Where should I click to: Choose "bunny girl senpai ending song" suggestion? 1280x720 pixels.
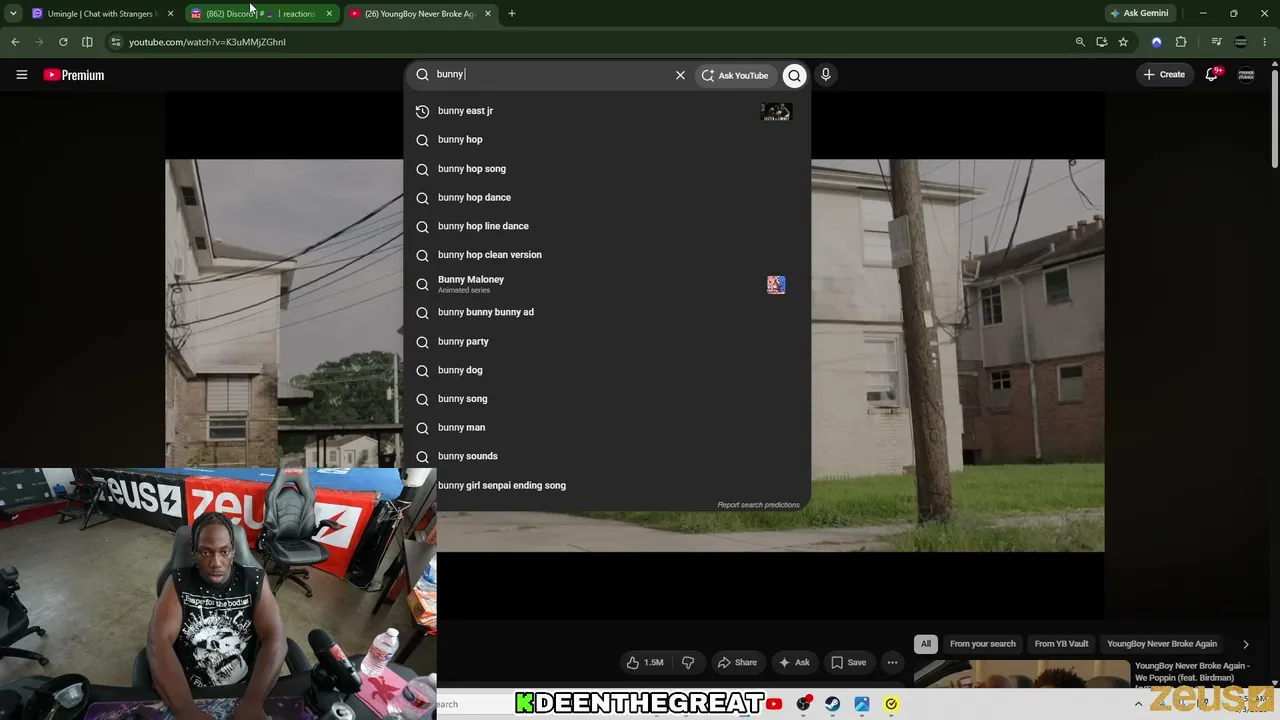pos(607,485)
